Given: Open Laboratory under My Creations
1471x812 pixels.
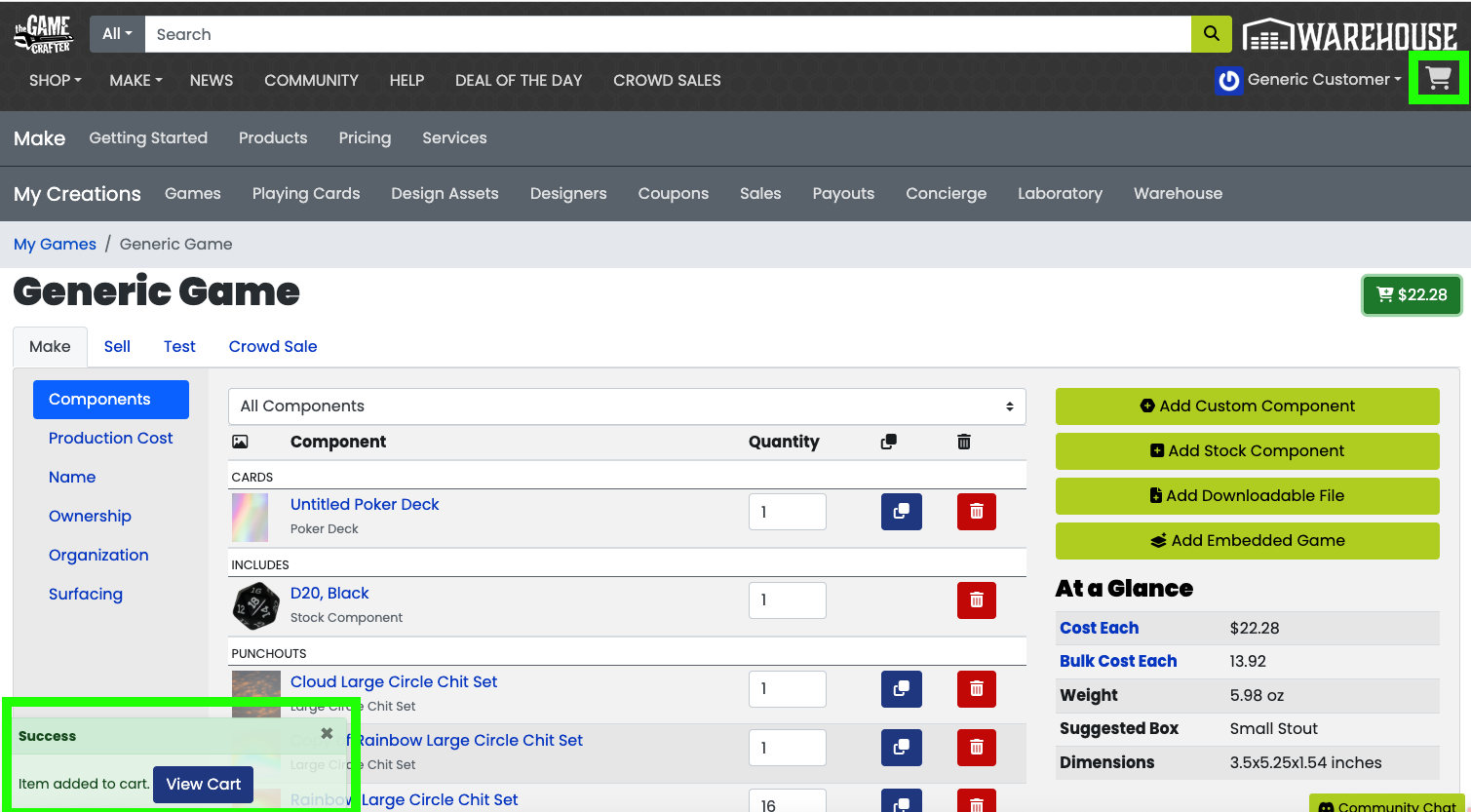Looking at the screenshot, I should (x=1060, y=194).
